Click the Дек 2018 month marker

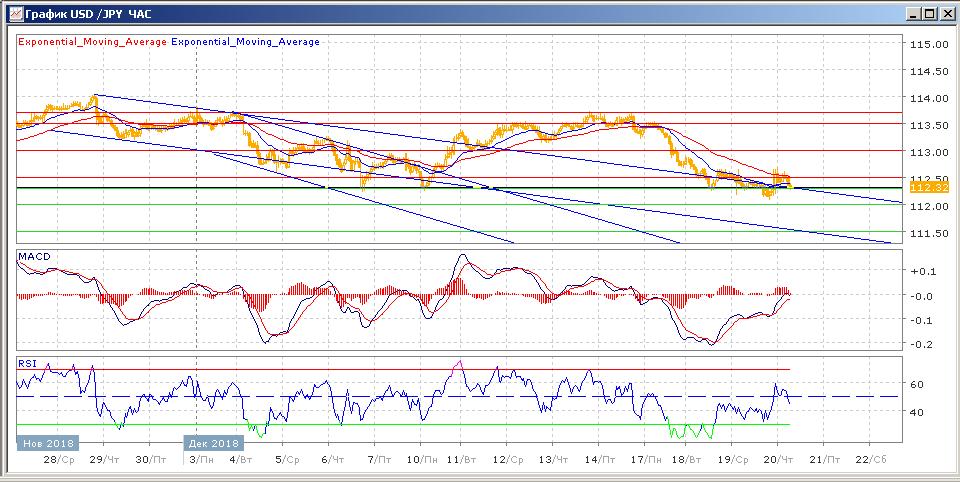[213, 443]
